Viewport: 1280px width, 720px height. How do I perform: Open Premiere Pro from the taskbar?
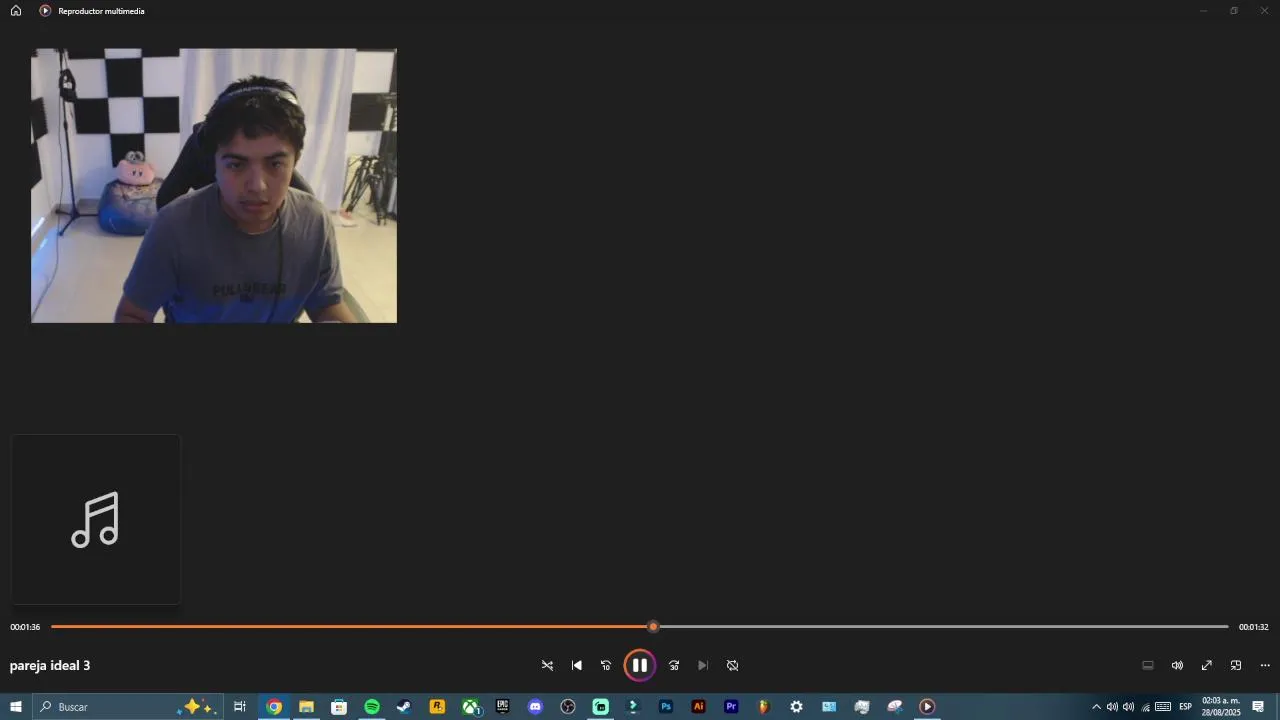point(731,707)
